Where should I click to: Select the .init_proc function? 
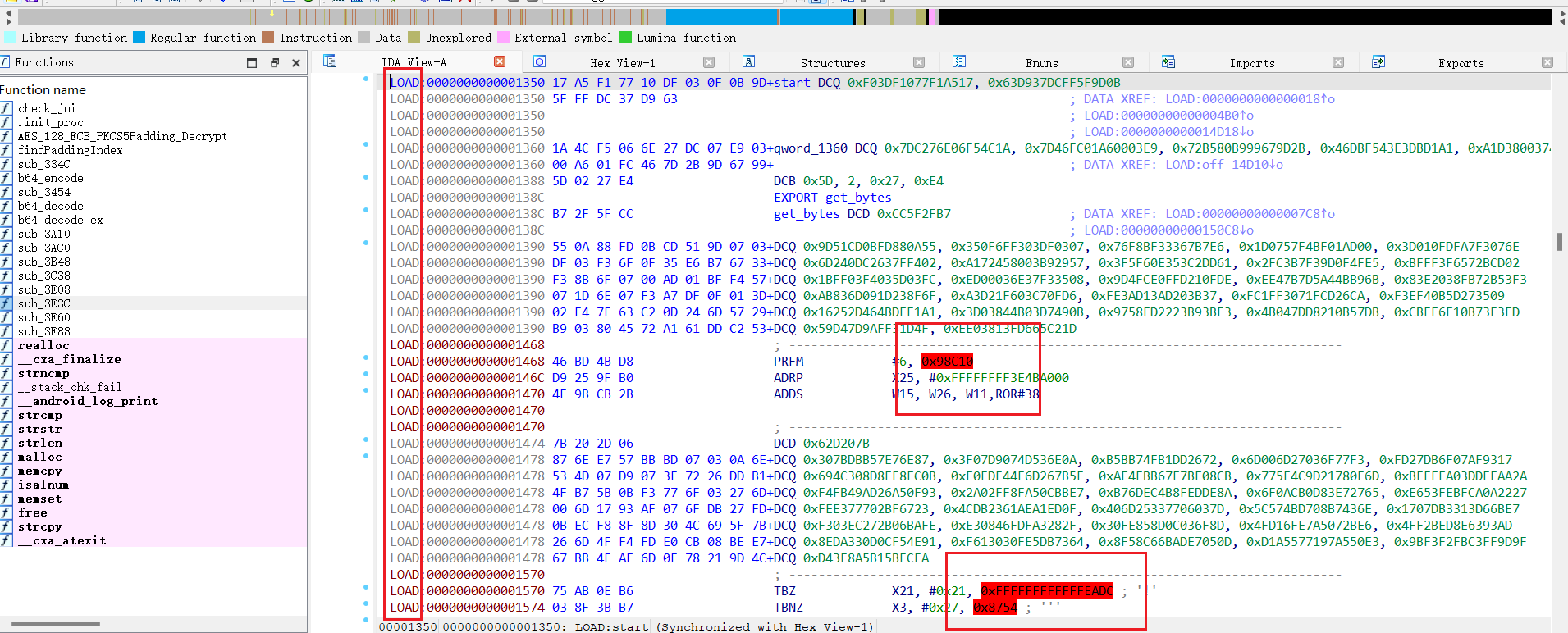[x=51, y=122]
